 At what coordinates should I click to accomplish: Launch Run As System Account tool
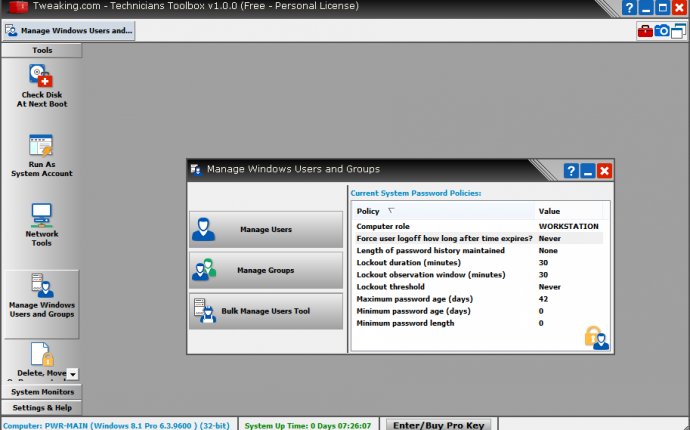(x=41, y=156)
